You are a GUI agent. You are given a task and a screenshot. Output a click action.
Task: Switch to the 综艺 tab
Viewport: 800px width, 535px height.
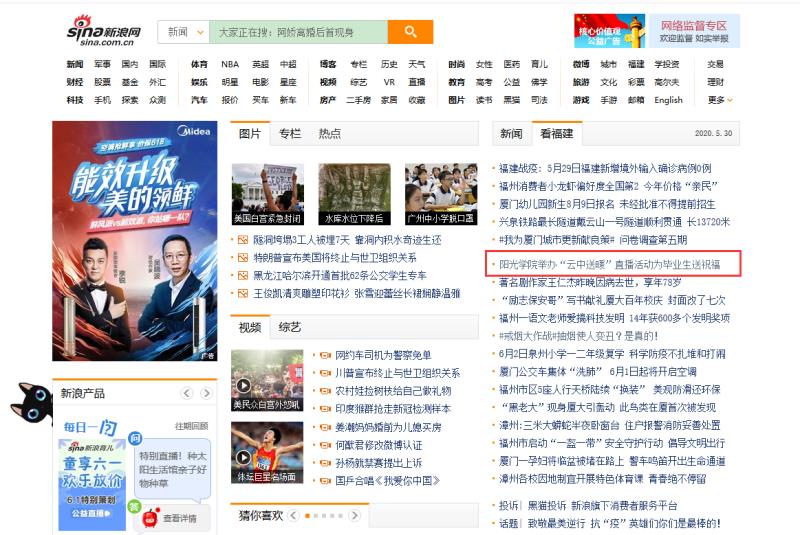pos(290,327)
